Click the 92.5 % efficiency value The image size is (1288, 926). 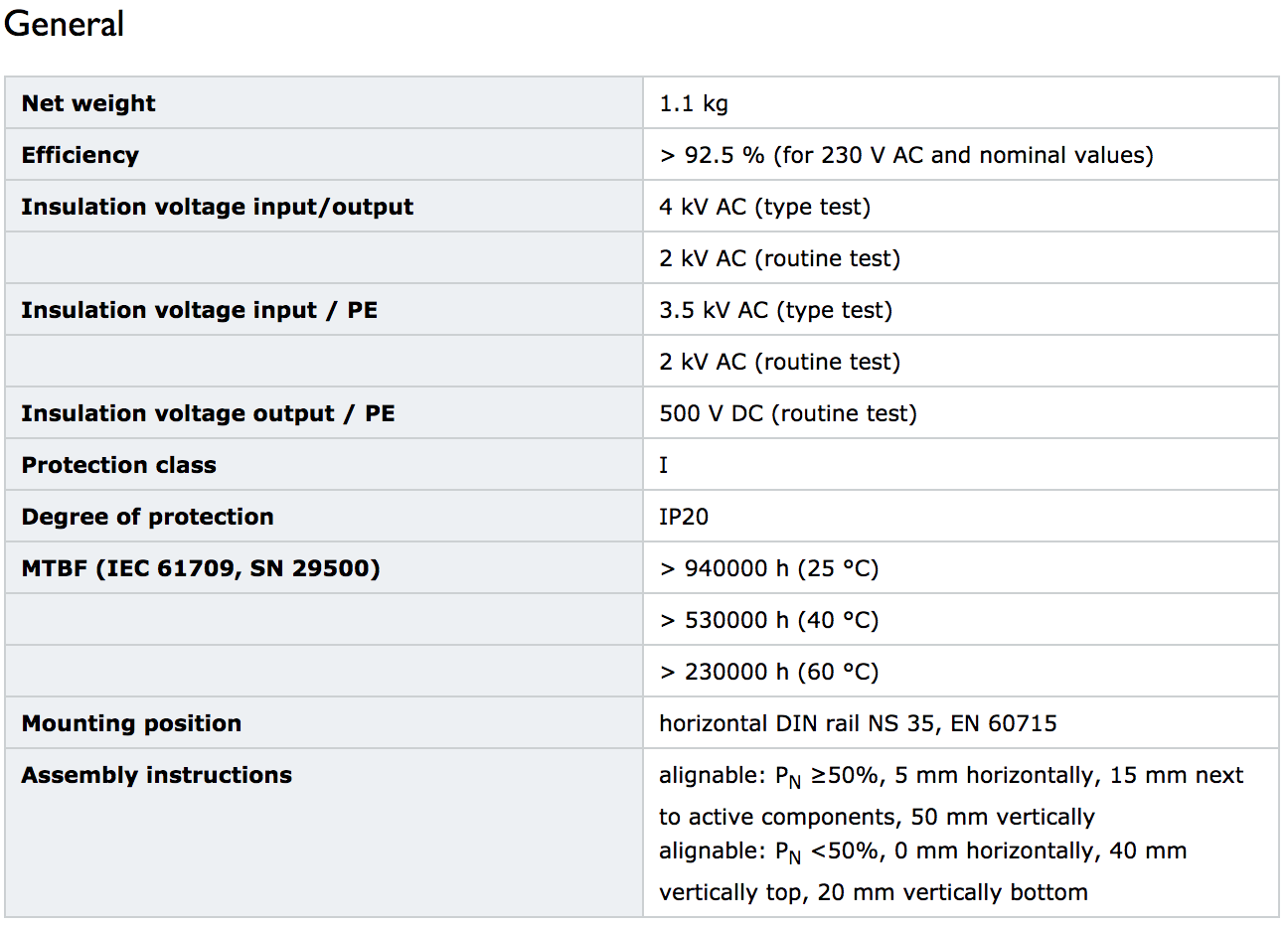pyautogui.click(x=906, y=155)
